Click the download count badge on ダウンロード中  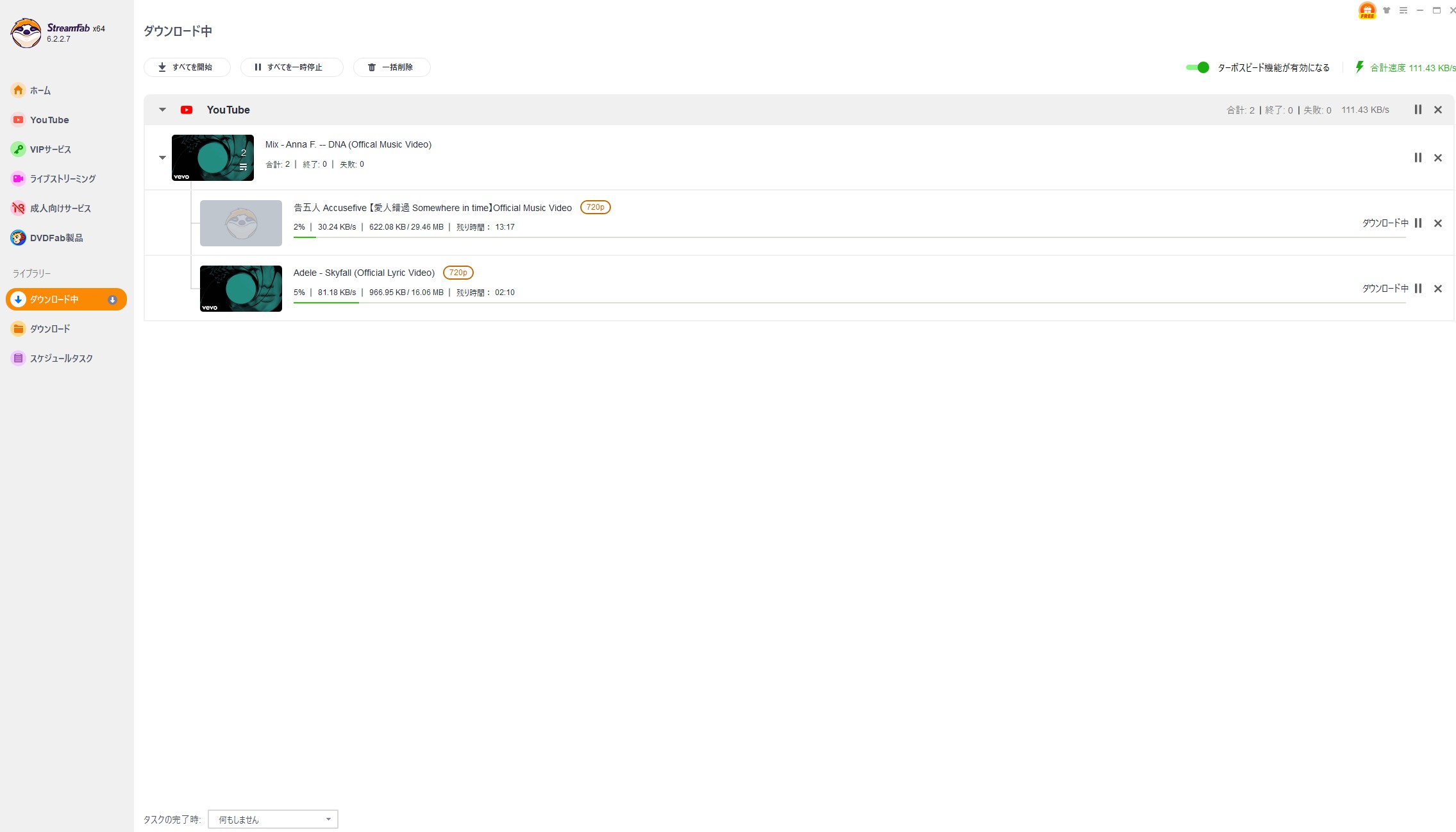(x=112, y=300)
